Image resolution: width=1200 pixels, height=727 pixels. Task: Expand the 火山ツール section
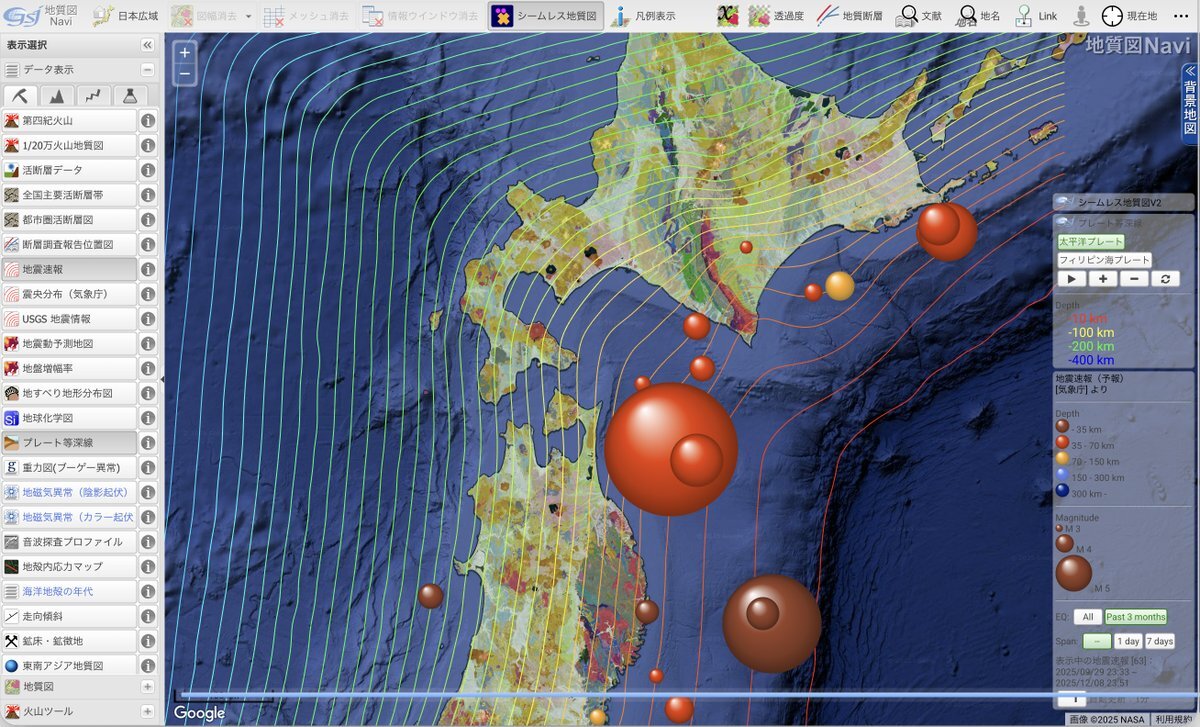click(x=147, y=712)
